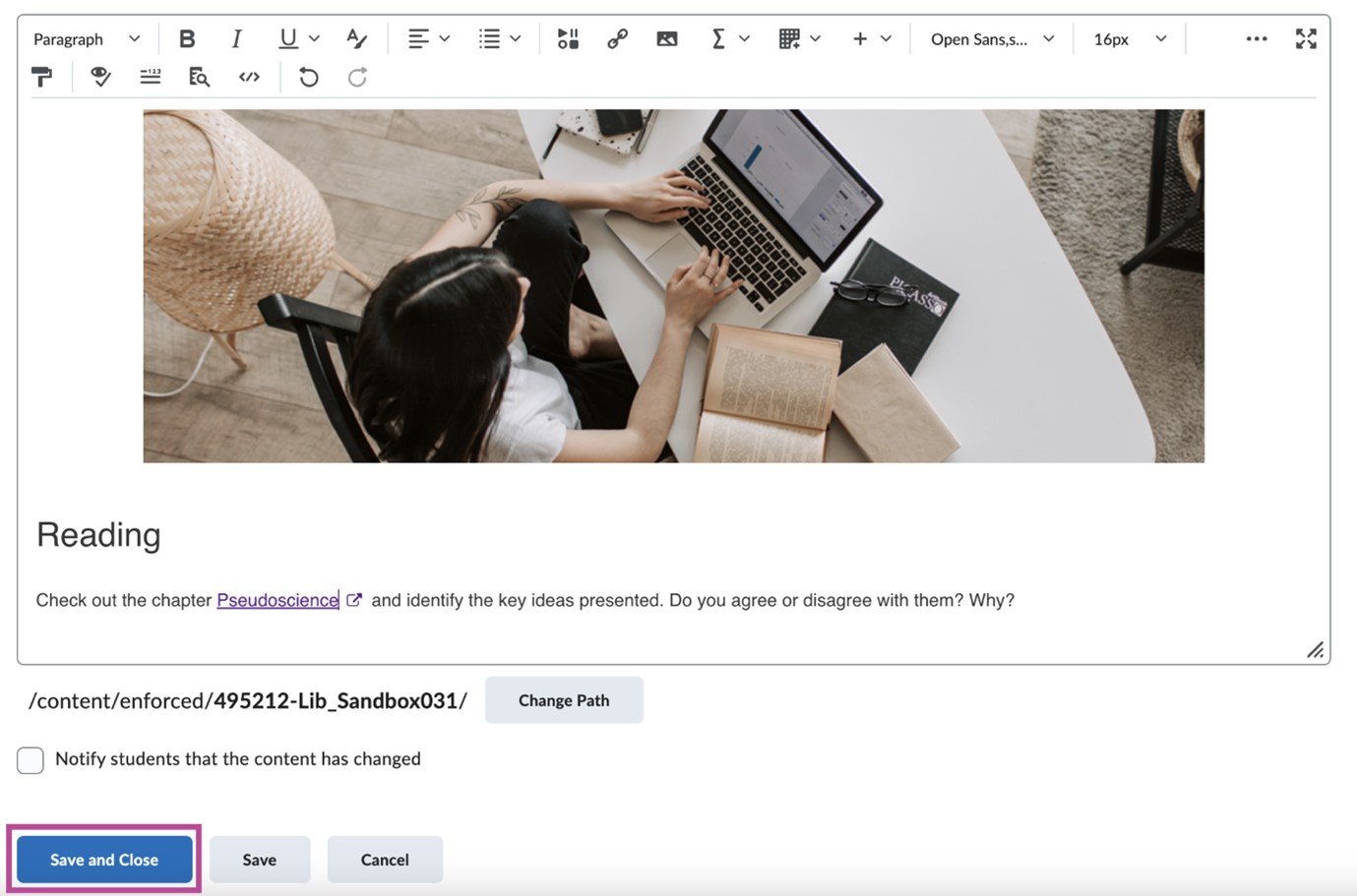This screenshot has width=1357, height=896.
Task: Click the bulleted list icon
Action: (x=489, y=39)
